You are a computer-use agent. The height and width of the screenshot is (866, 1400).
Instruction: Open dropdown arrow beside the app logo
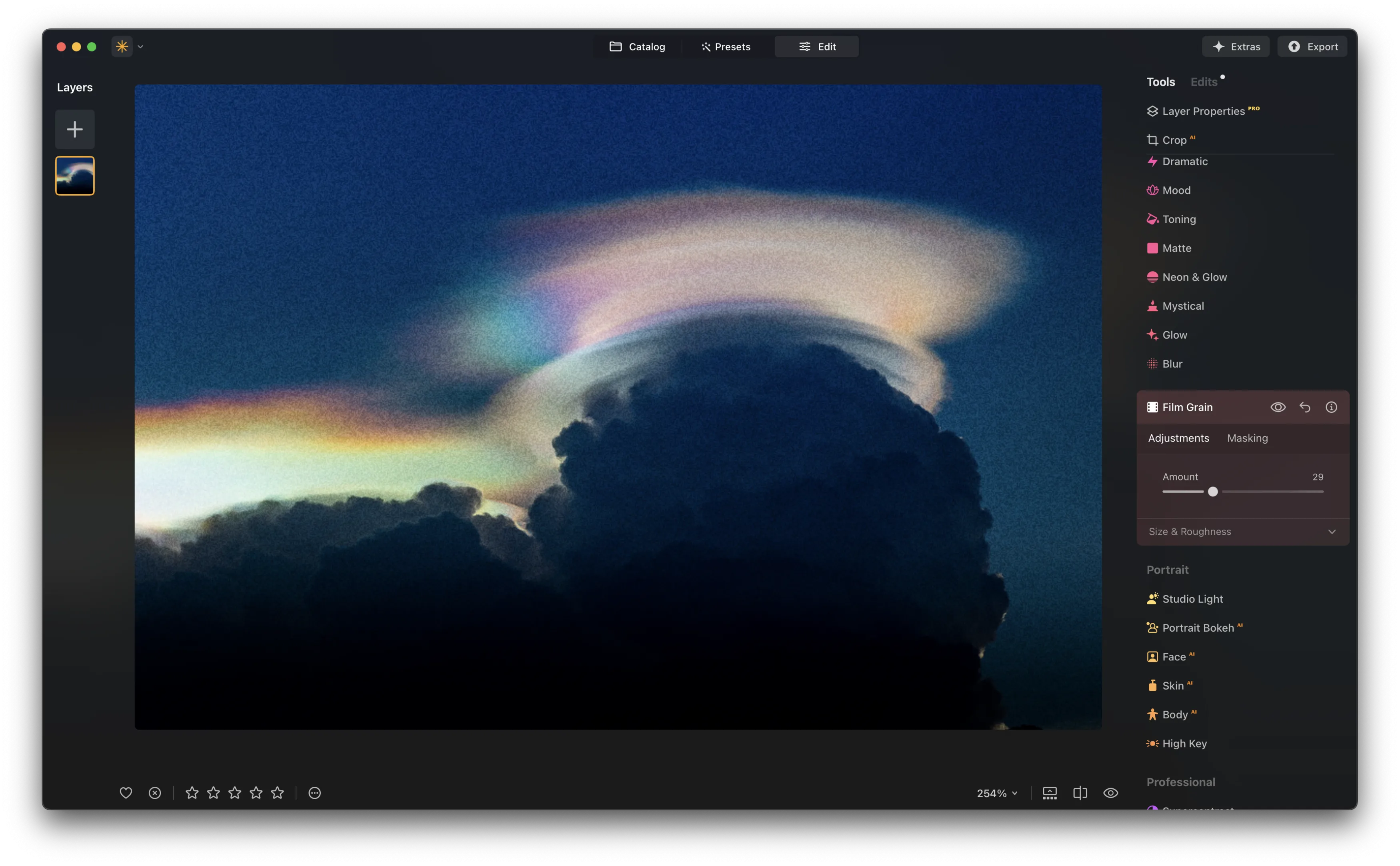[x=140, y=47]
